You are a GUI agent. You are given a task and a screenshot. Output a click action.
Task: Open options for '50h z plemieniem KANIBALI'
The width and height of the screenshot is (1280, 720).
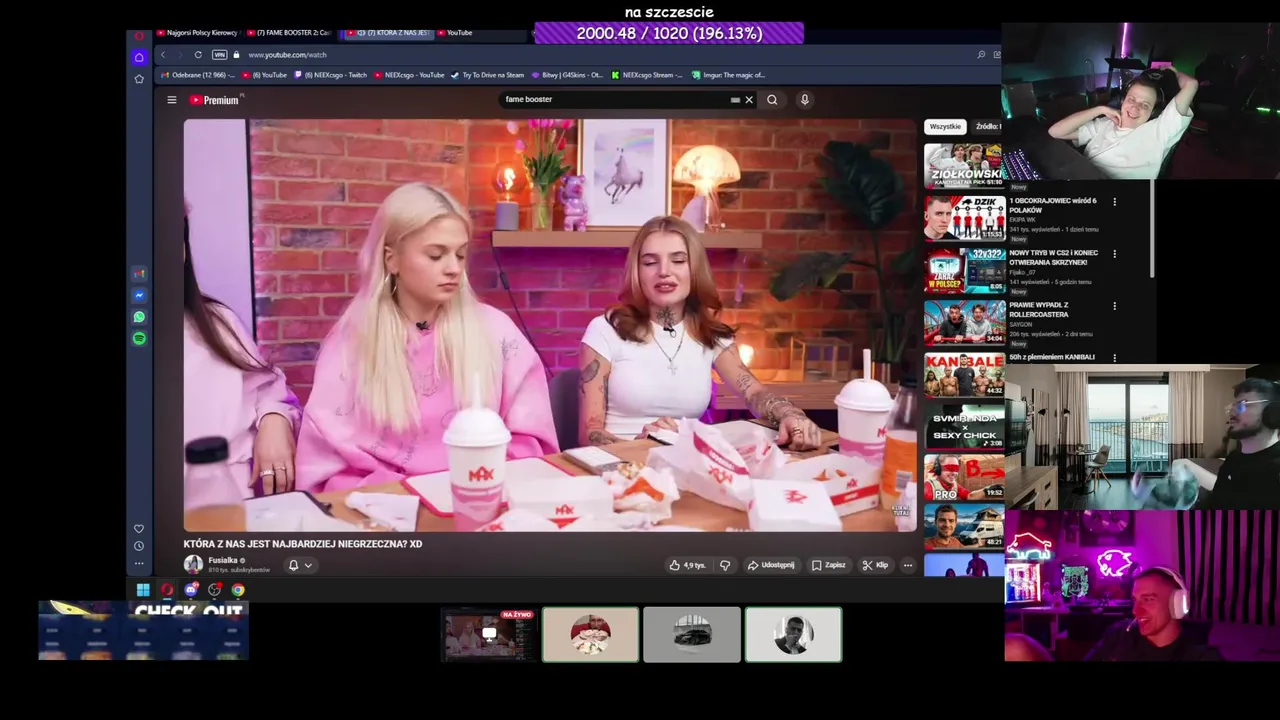tap(1115, 357)
